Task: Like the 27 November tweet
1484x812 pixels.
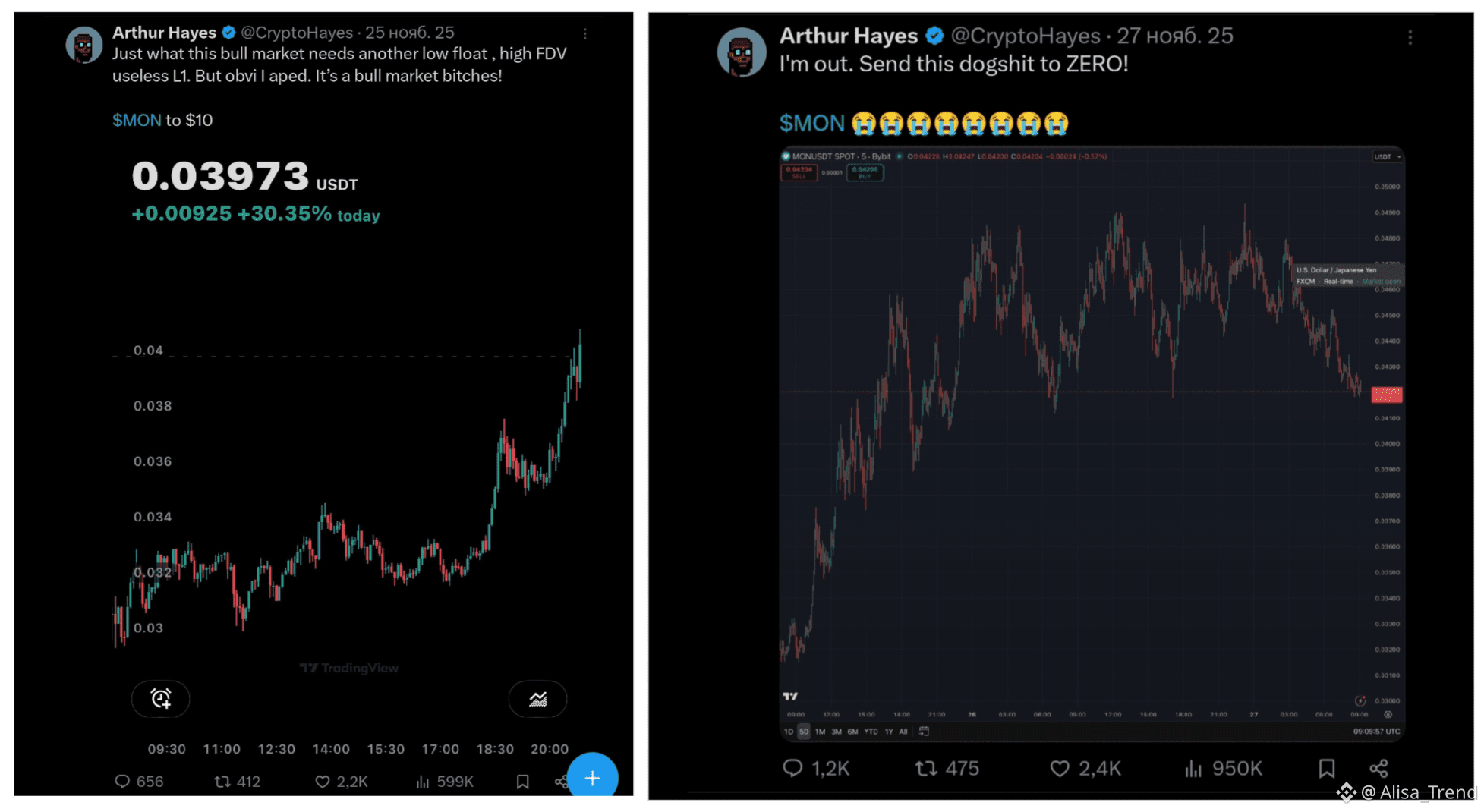Action: [x=1059, y=769]
